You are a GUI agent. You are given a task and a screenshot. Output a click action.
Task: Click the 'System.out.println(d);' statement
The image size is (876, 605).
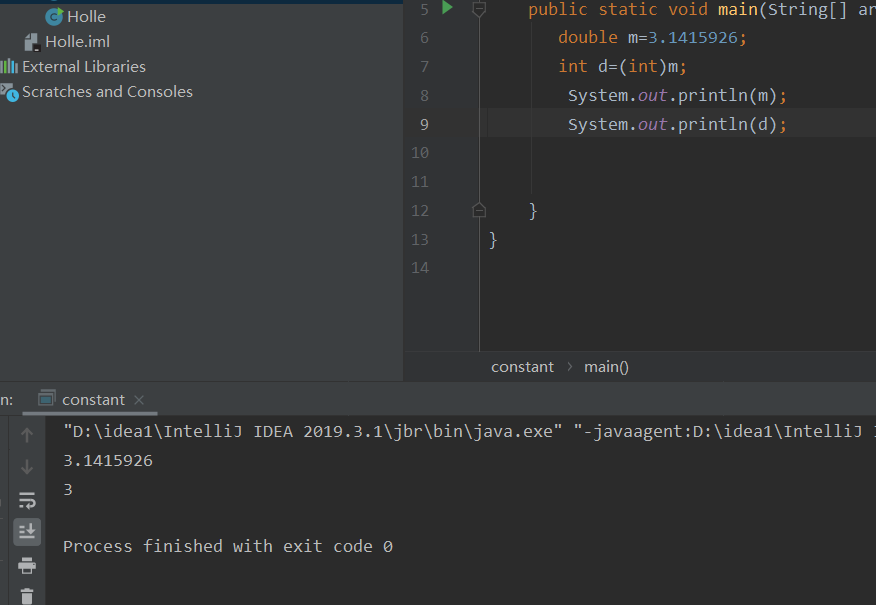[x=677, y=125]
